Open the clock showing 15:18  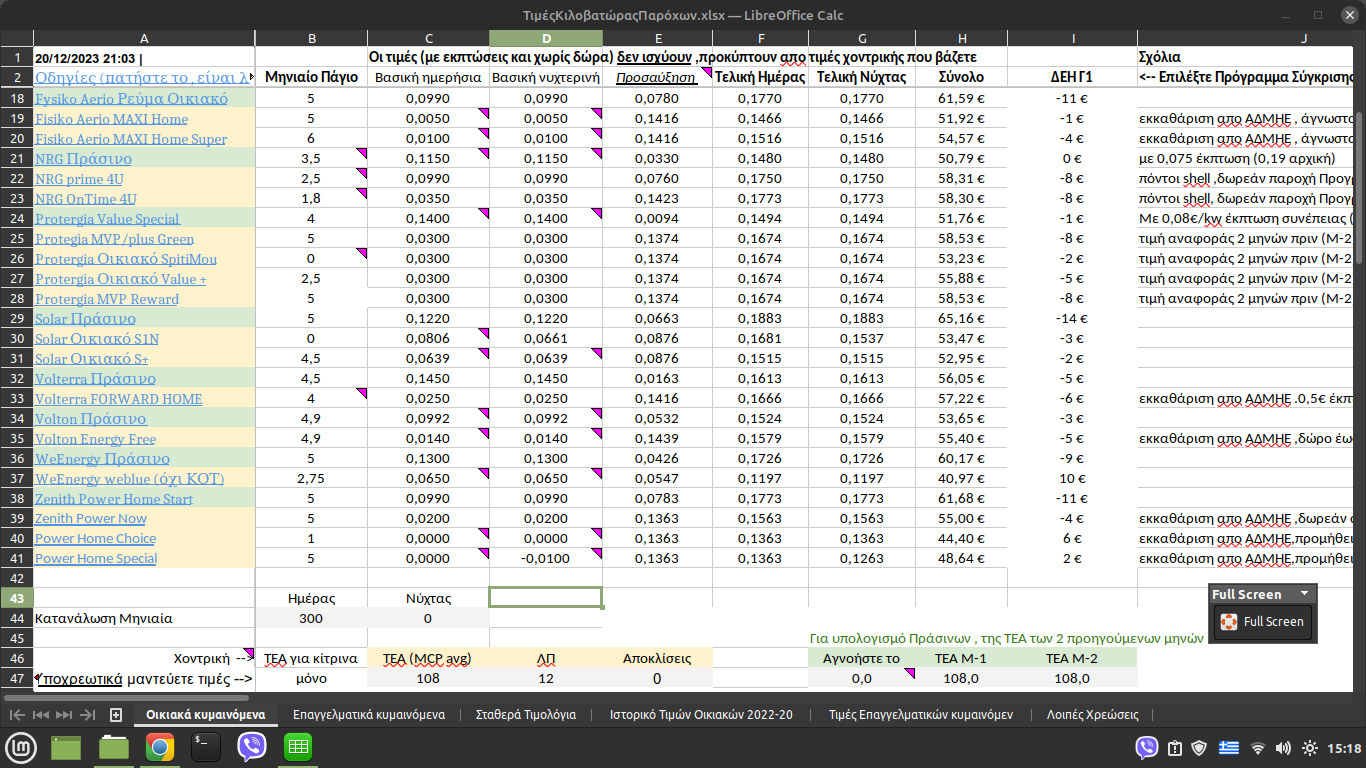click(1346, 748)
